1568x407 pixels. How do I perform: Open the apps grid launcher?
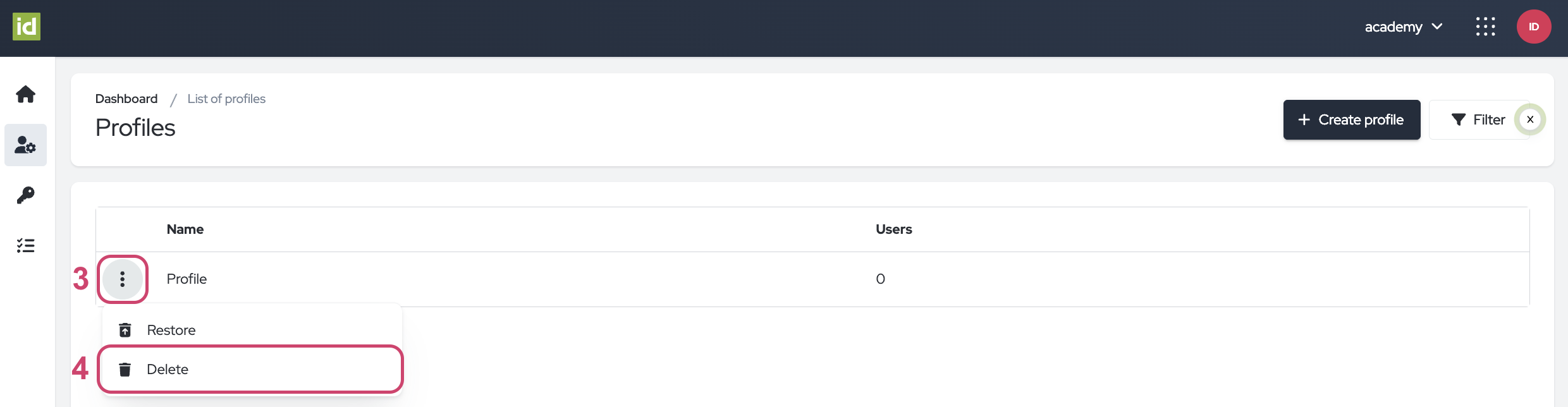[x=1485, y=27]
